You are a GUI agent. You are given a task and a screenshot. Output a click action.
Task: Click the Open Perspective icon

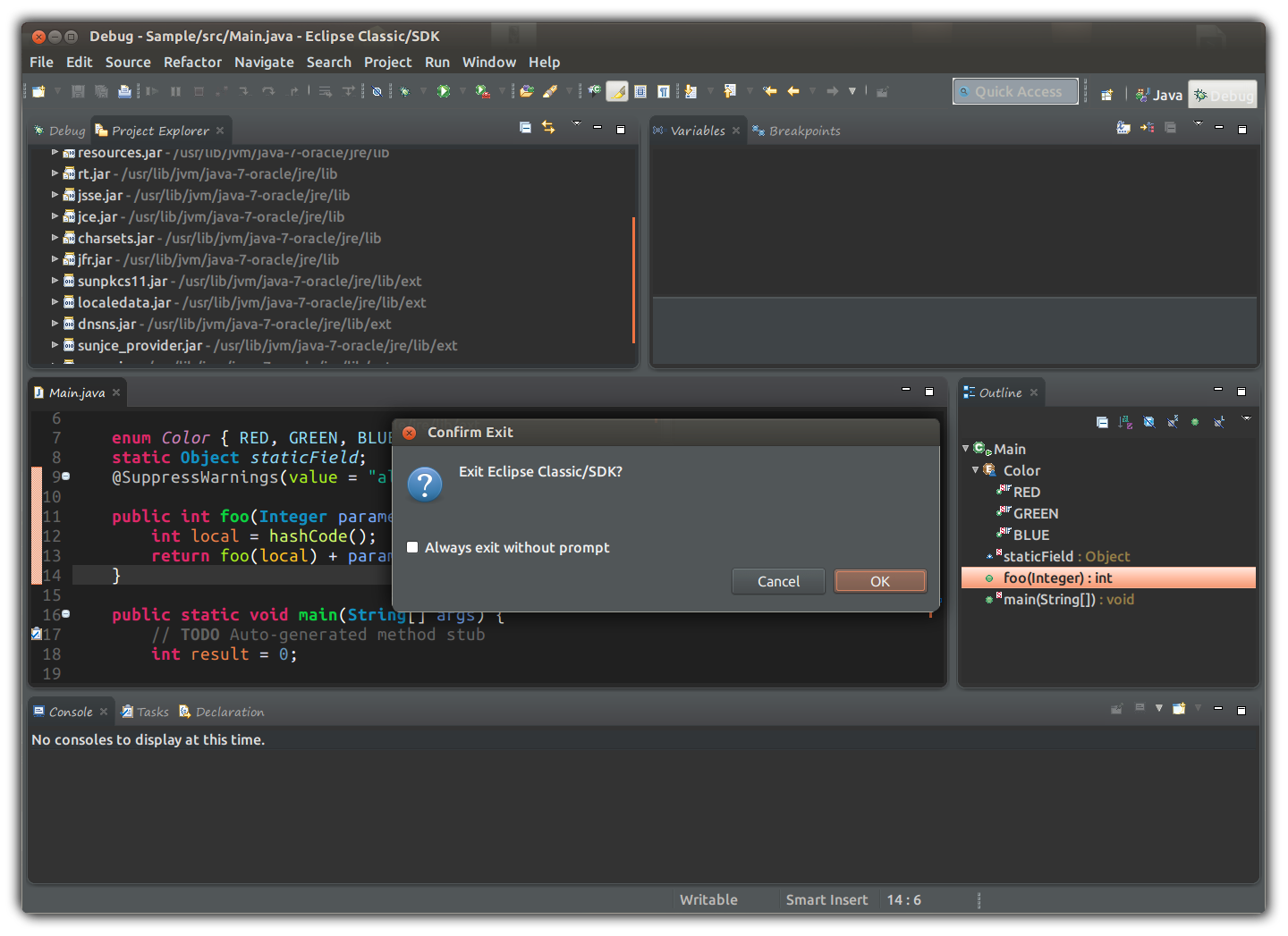(x=1106, y=95)
